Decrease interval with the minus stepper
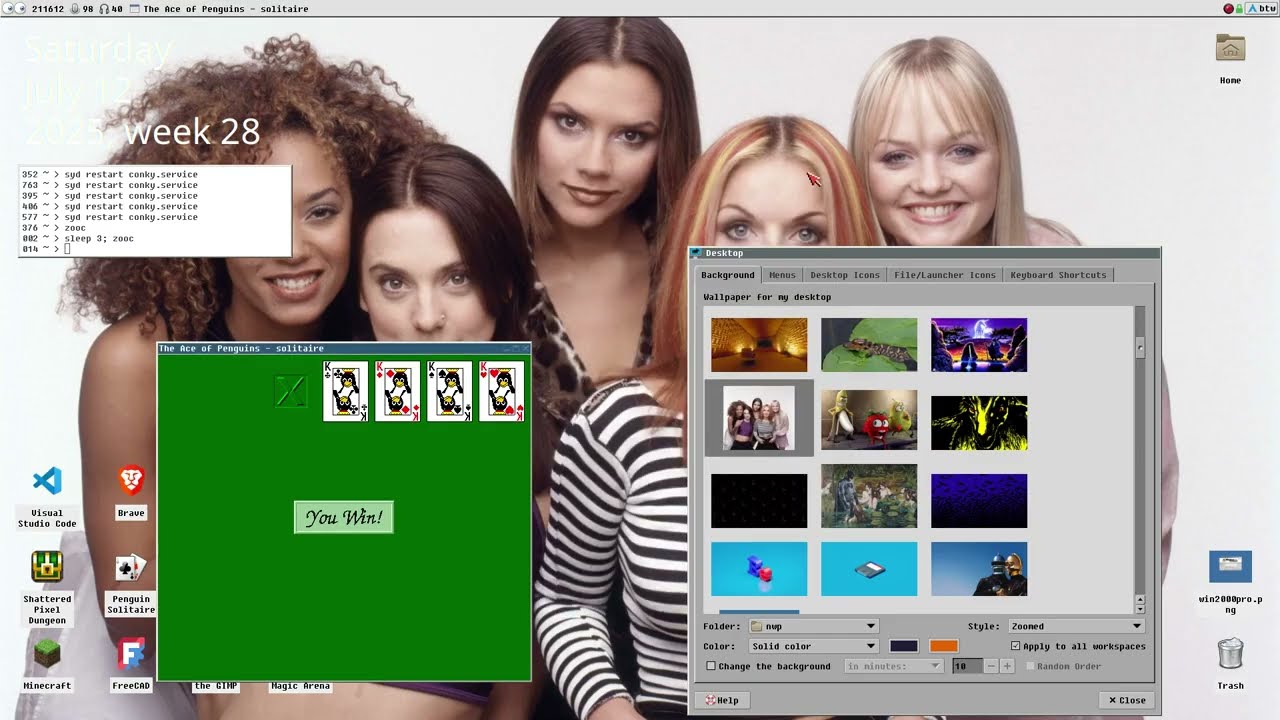Image resolution: width=1280 pixels, height=720 pixels. [991, 666]
